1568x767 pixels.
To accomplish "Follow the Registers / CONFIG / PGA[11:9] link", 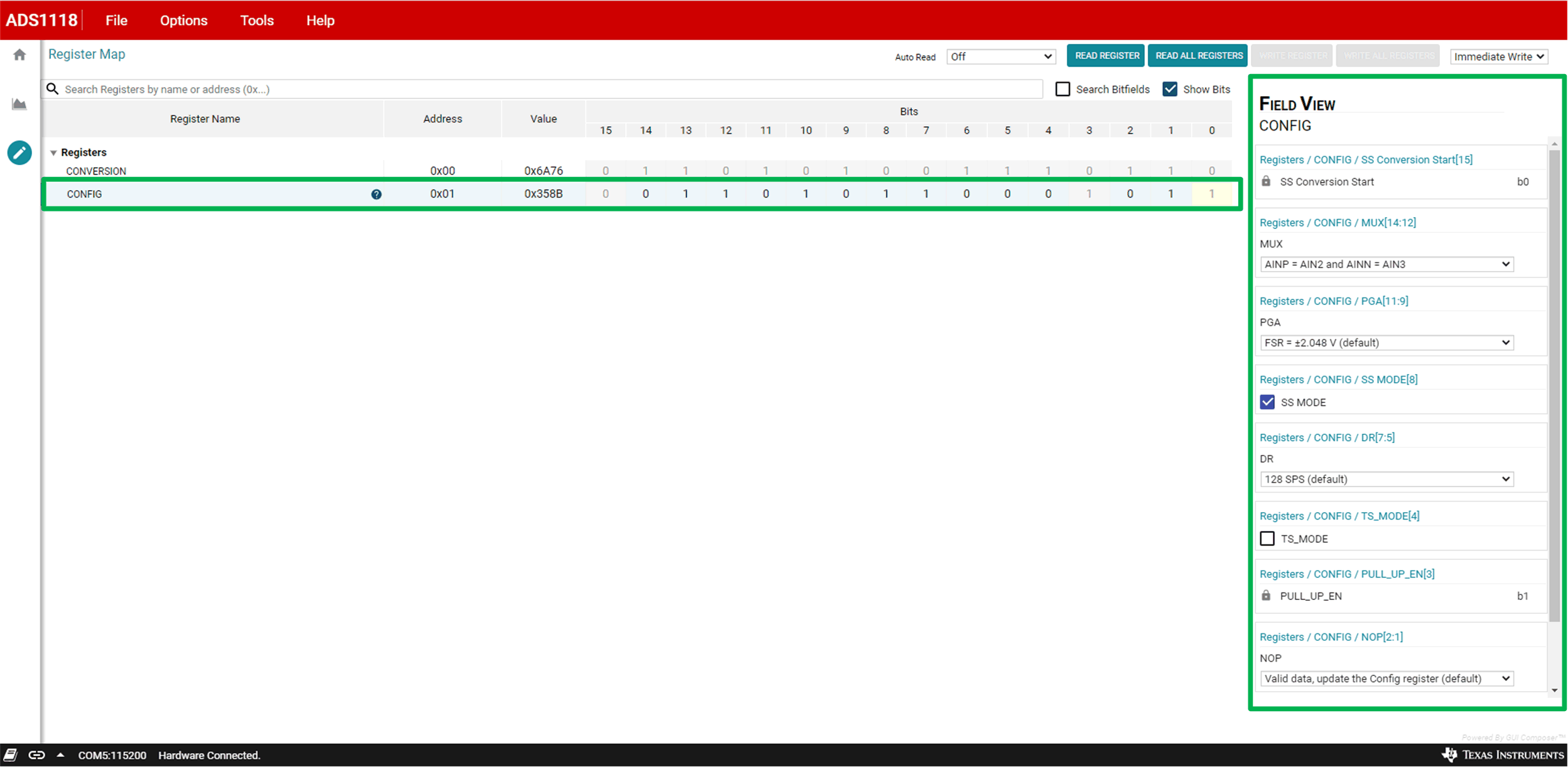I will [x=1334, y=301].
